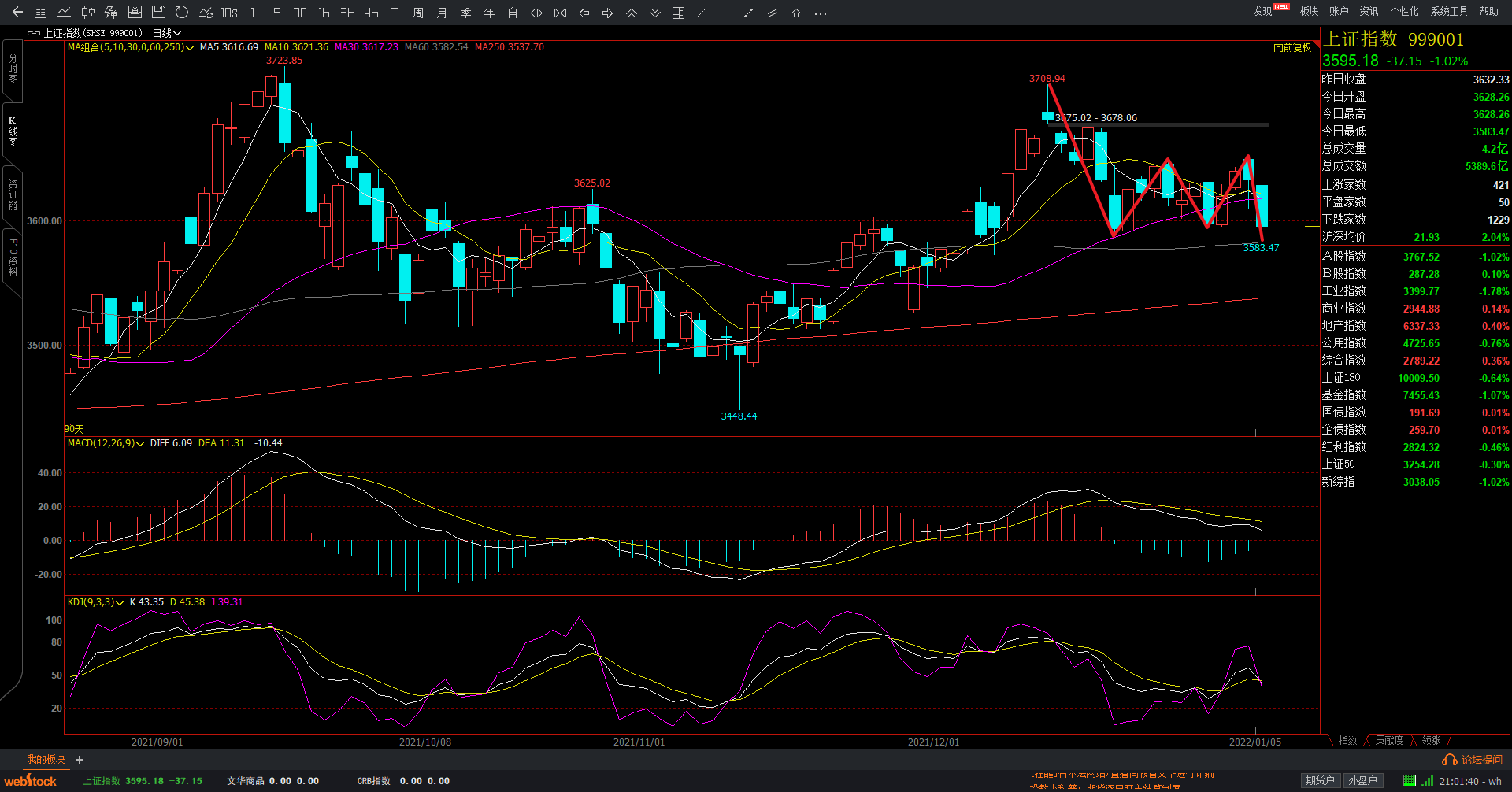Click the expand chart horizontally icon

click(536, 13)
